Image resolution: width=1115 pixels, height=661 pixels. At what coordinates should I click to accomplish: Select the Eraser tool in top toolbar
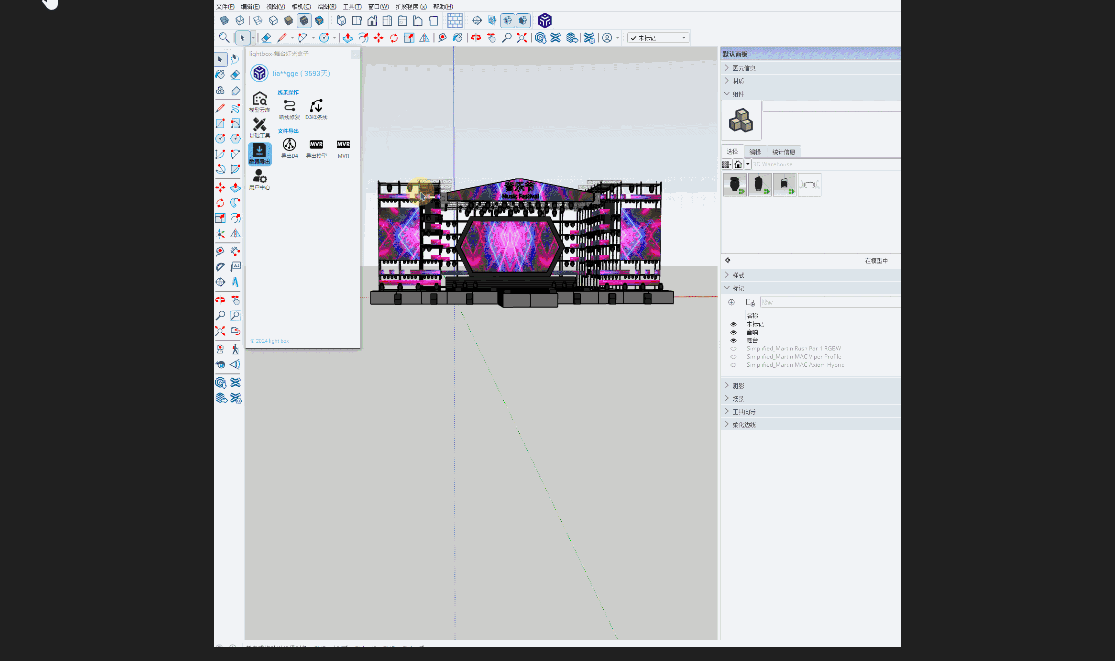pyautogui.click(x=266, y=38)
